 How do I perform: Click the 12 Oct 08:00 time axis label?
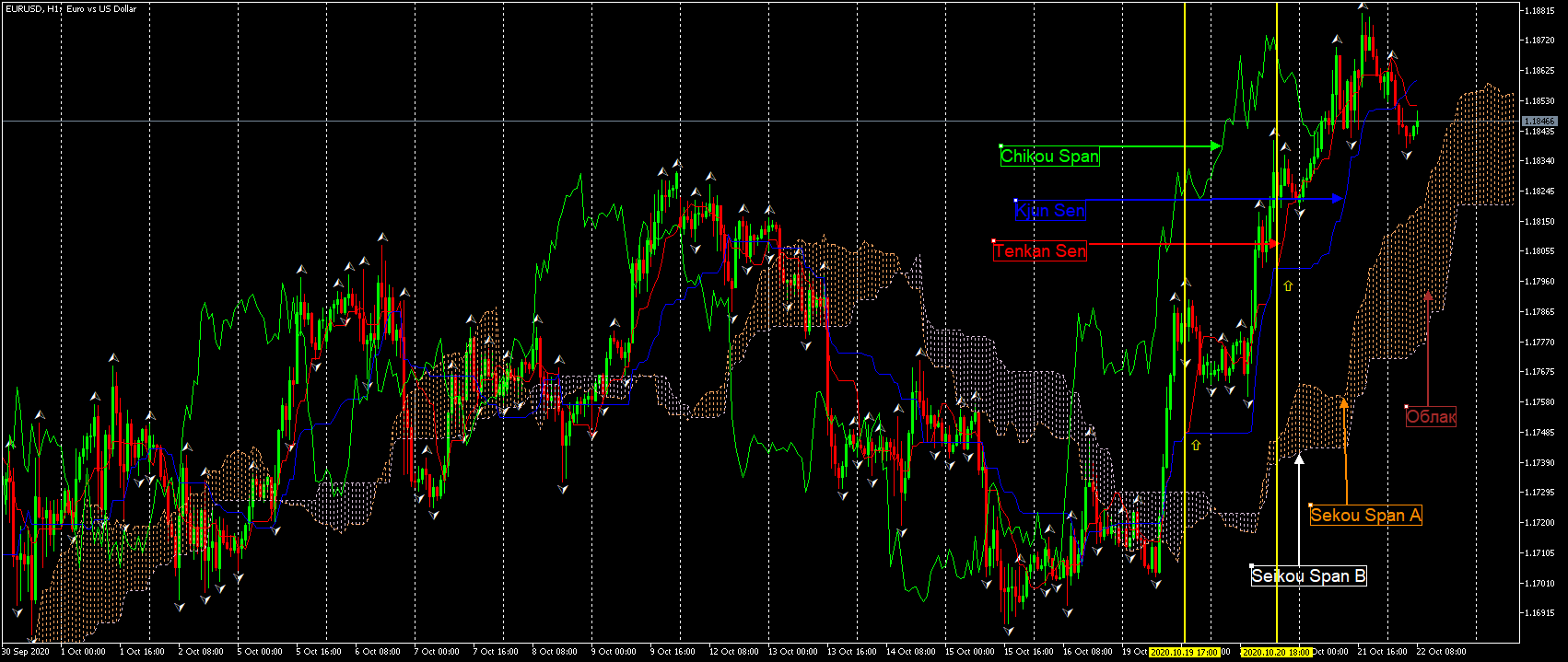pyautogui.click(x=732, y=652)
